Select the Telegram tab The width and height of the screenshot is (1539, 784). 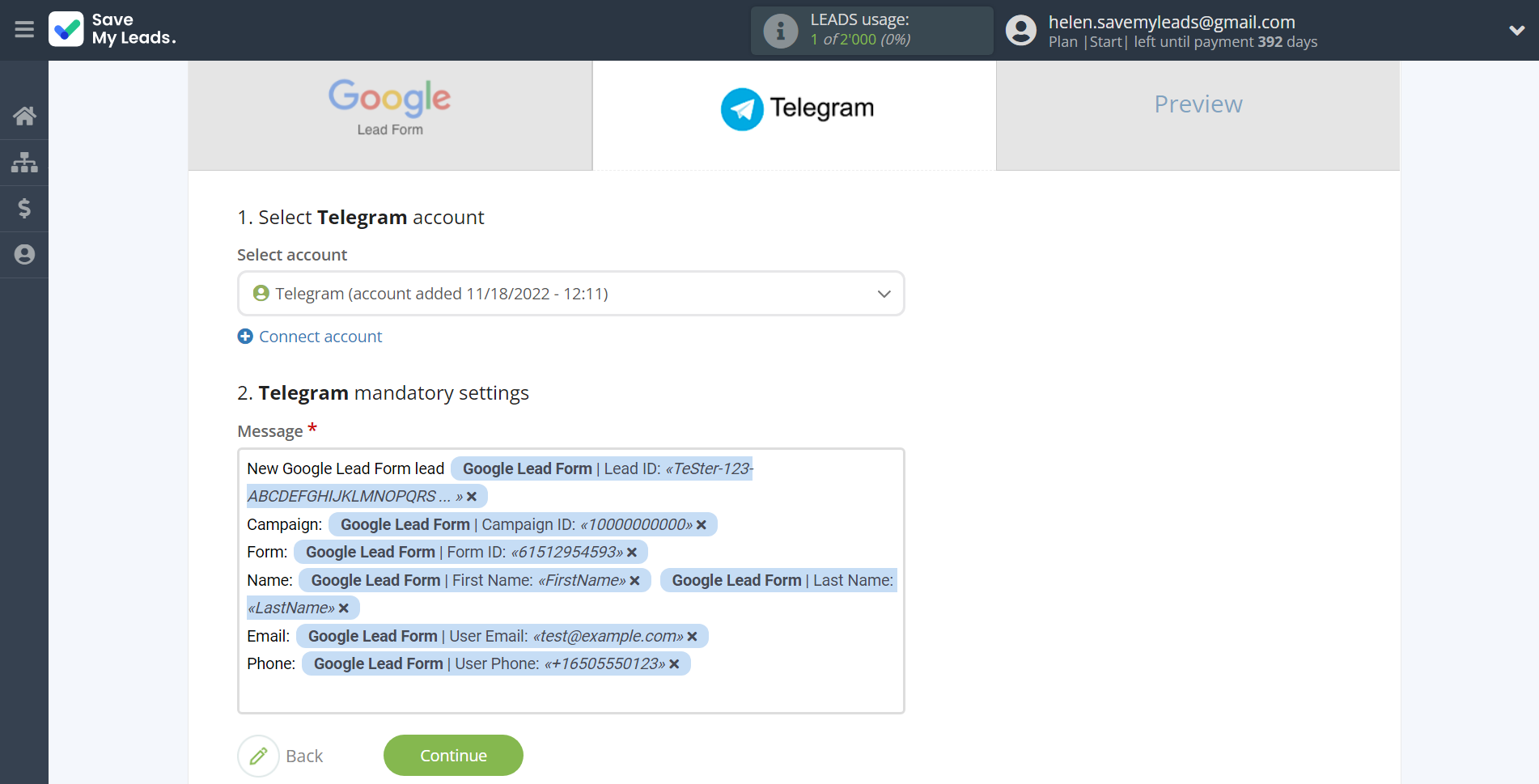[x=795, y=115]
